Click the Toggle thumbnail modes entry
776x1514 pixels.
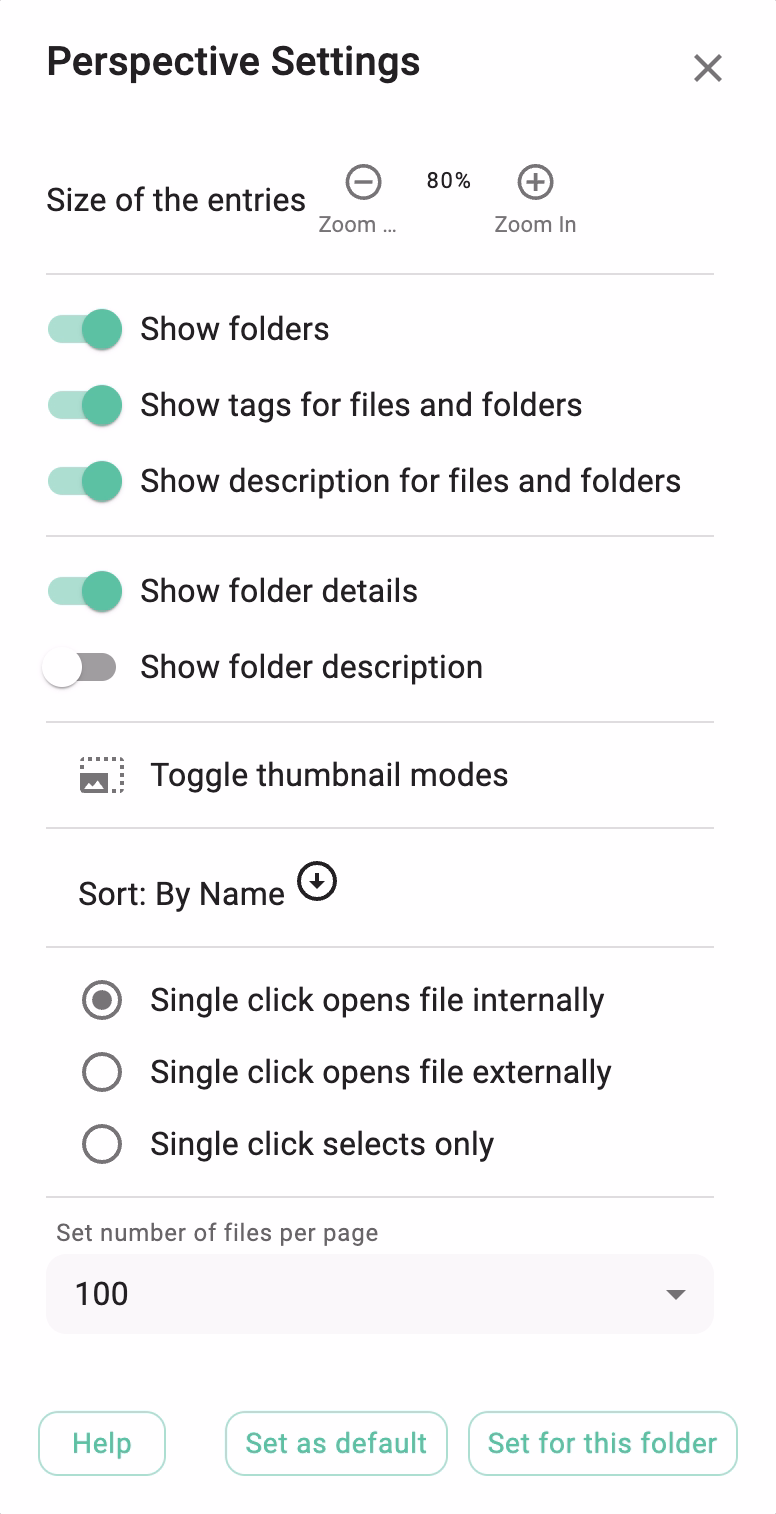(x=329, y=775)
